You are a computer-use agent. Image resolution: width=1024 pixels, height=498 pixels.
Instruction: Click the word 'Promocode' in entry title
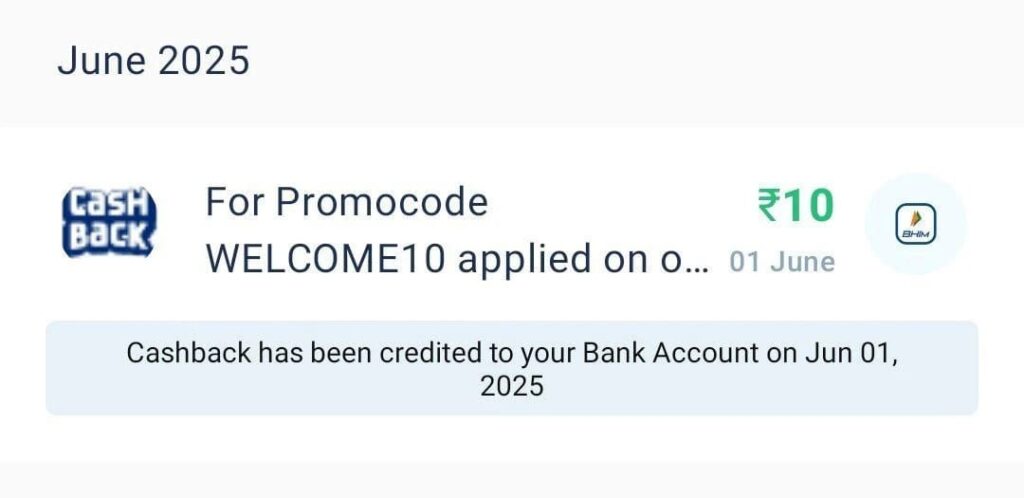[382, 202]
